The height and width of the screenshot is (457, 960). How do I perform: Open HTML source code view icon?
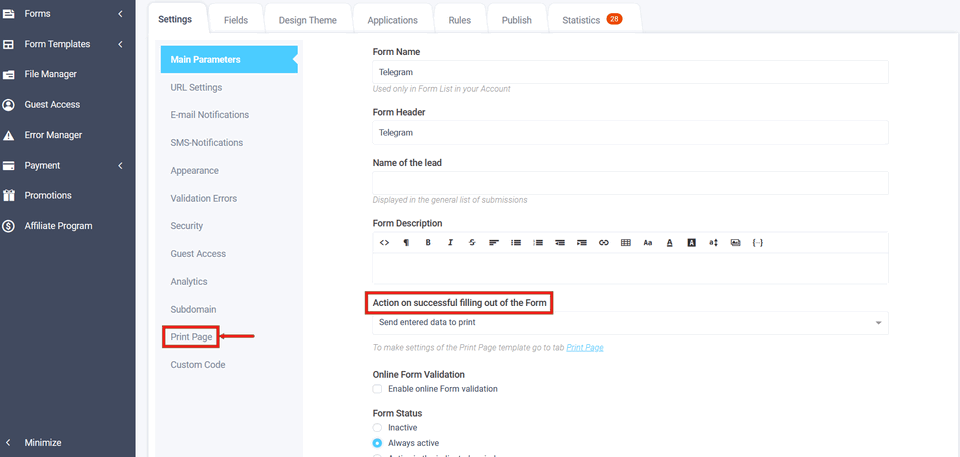pos(384,243)
